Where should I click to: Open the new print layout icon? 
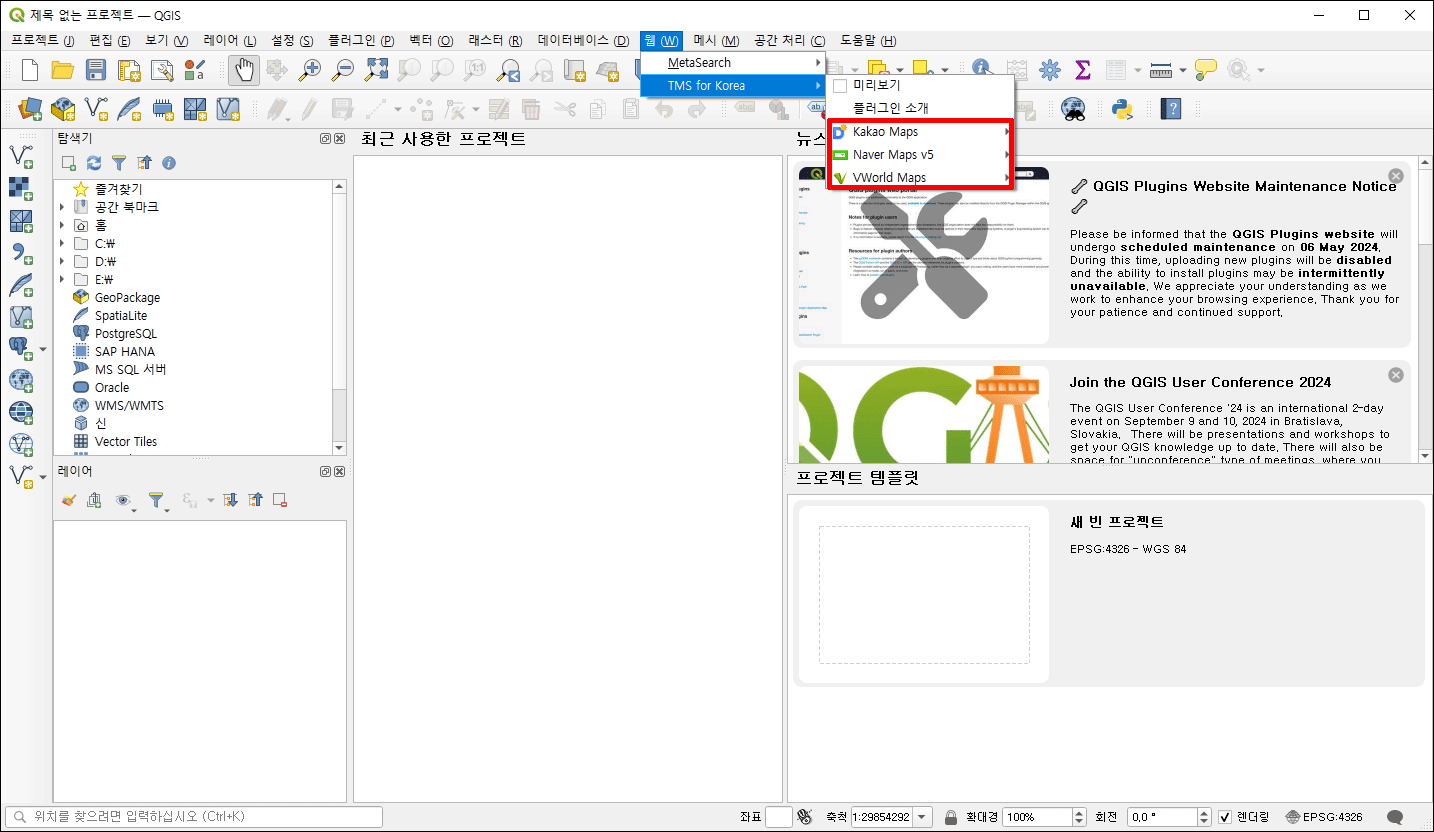129,70
